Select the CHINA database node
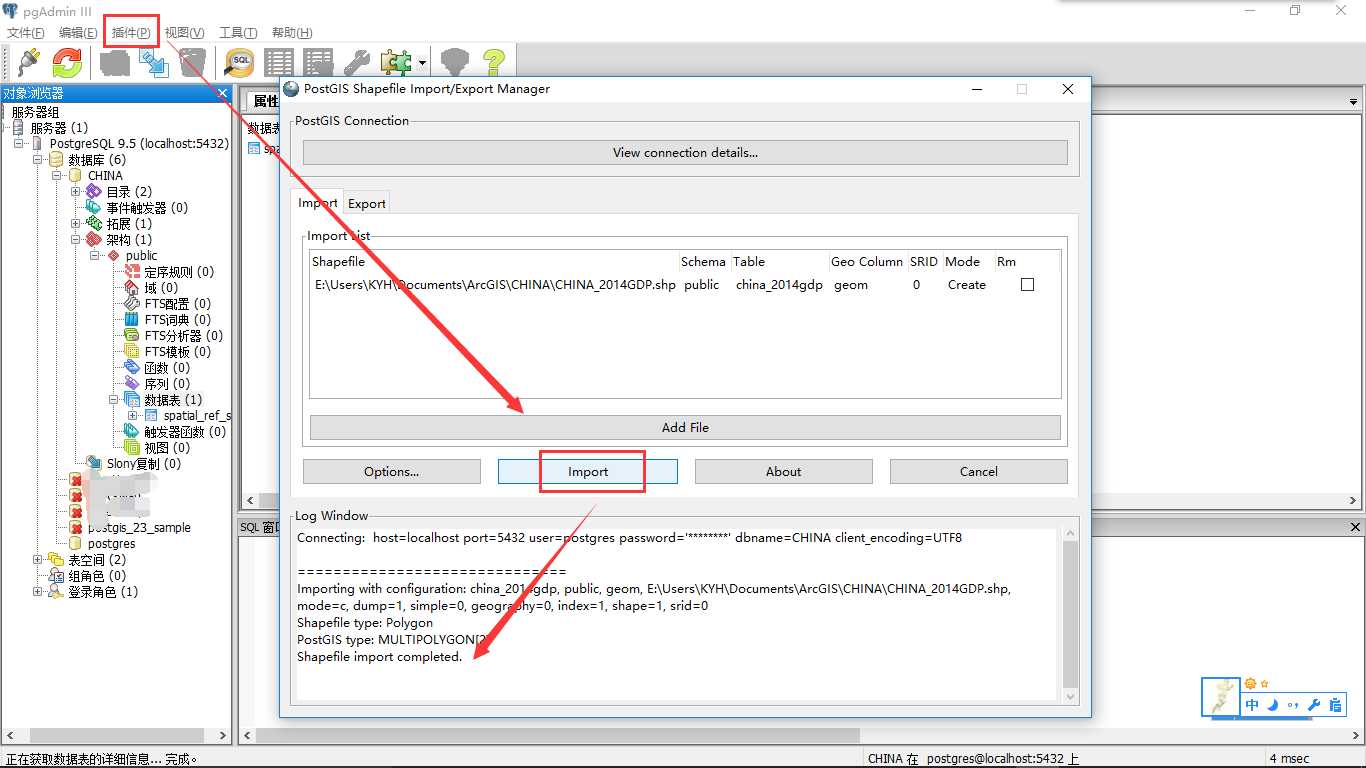Screen dimensions: 1366x768 pyautogui.click(x=105, y=175)
